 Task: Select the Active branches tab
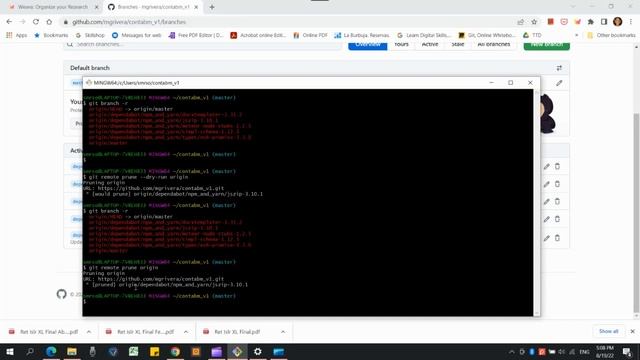coord(430,44)
